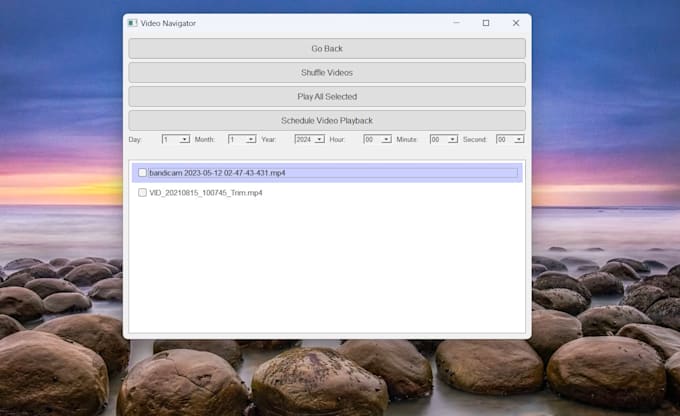Open the Year dropdown showing 2024
Viewport: 680px width, 416px height.
pos(309,140)
